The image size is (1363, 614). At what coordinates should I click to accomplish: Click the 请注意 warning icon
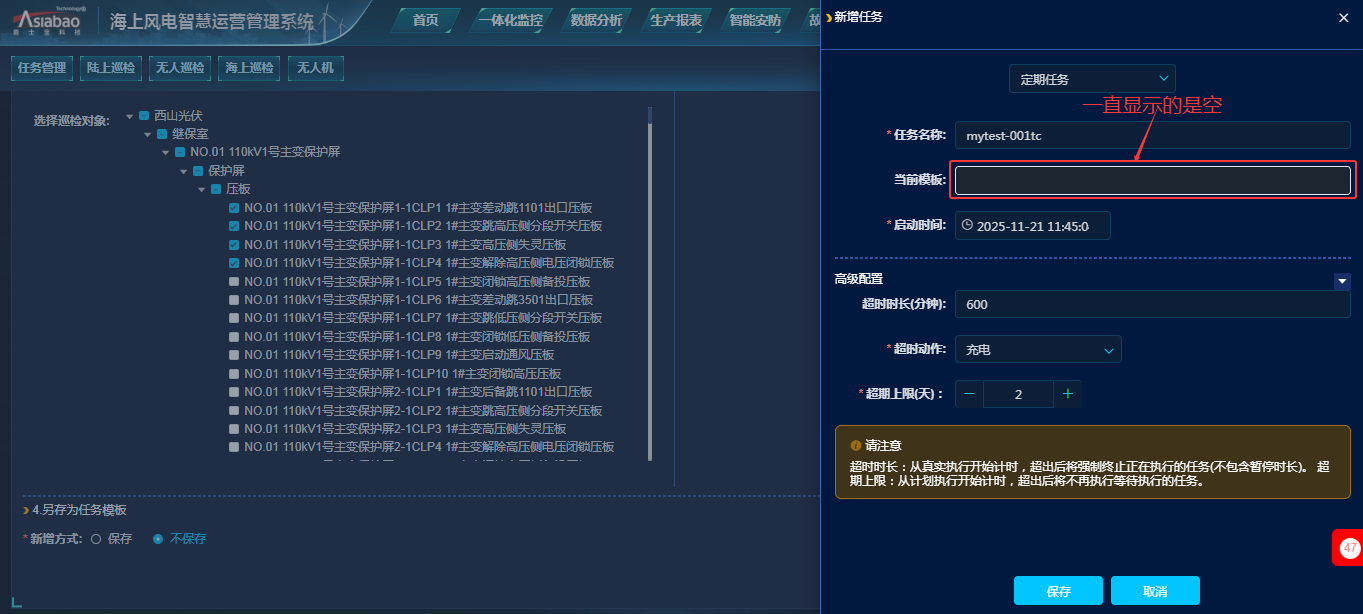point(855,445)
